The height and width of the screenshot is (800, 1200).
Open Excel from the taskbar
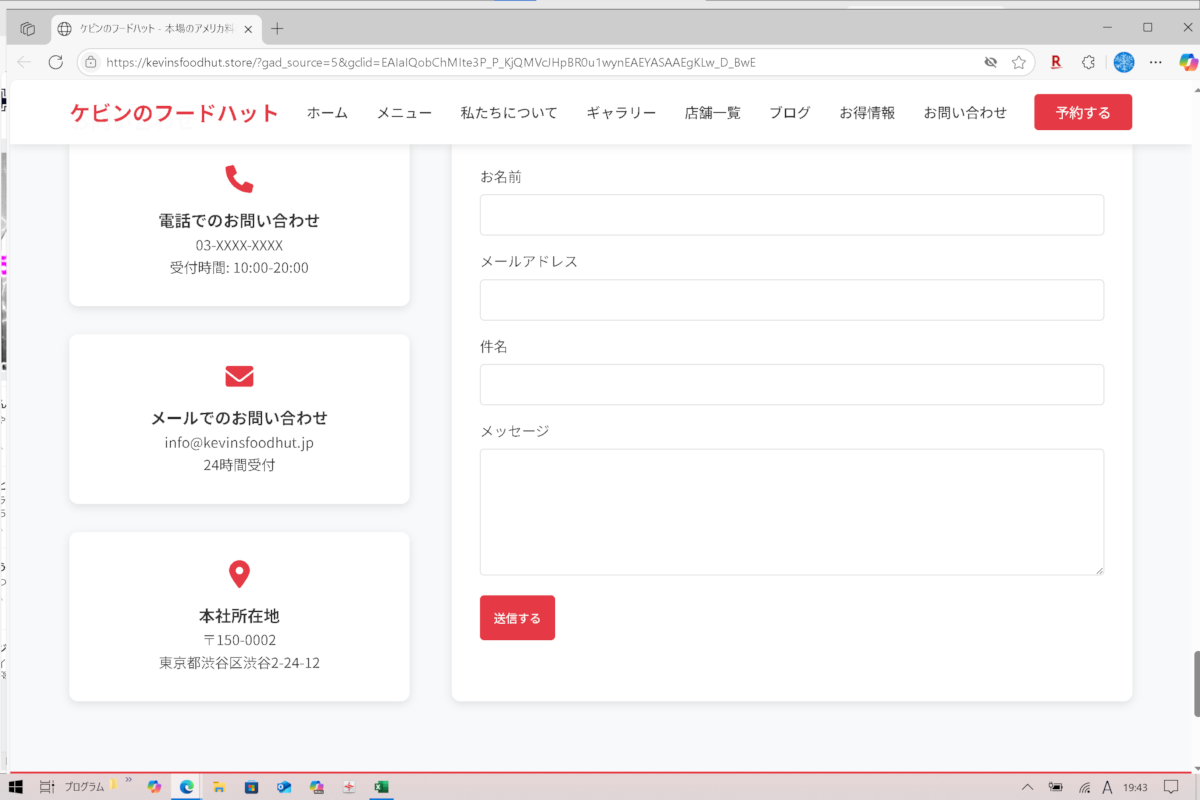[380, 787]
